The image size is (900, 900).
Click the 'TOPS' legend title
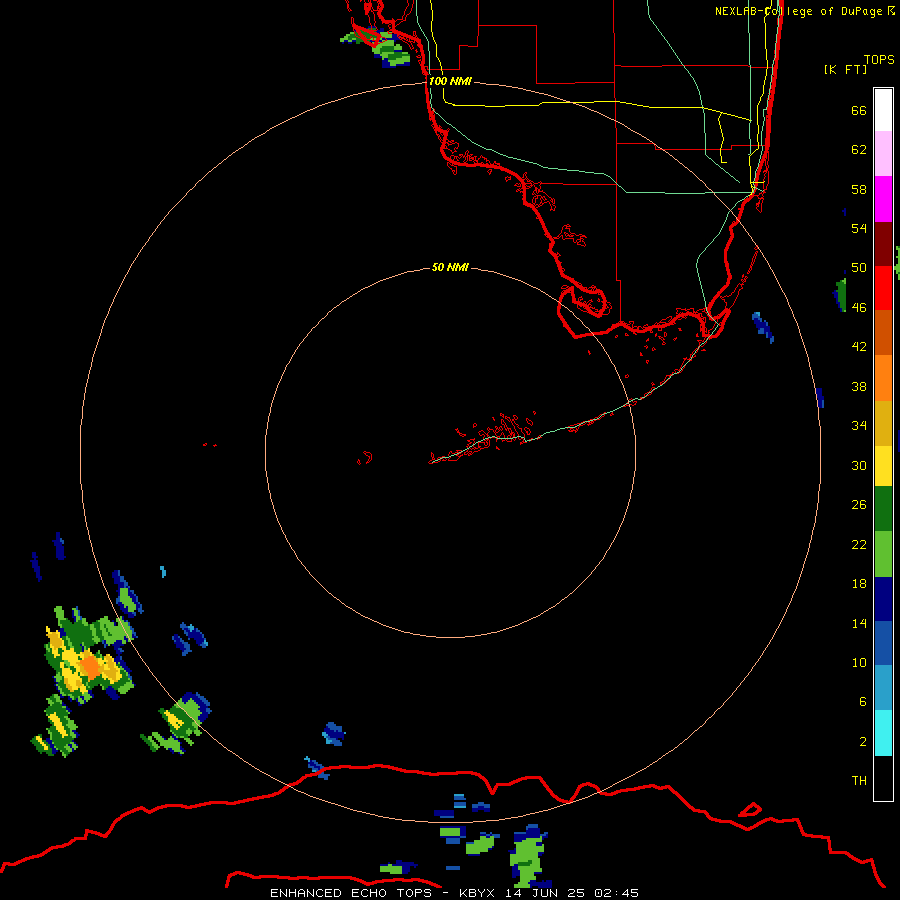[879, 59]
